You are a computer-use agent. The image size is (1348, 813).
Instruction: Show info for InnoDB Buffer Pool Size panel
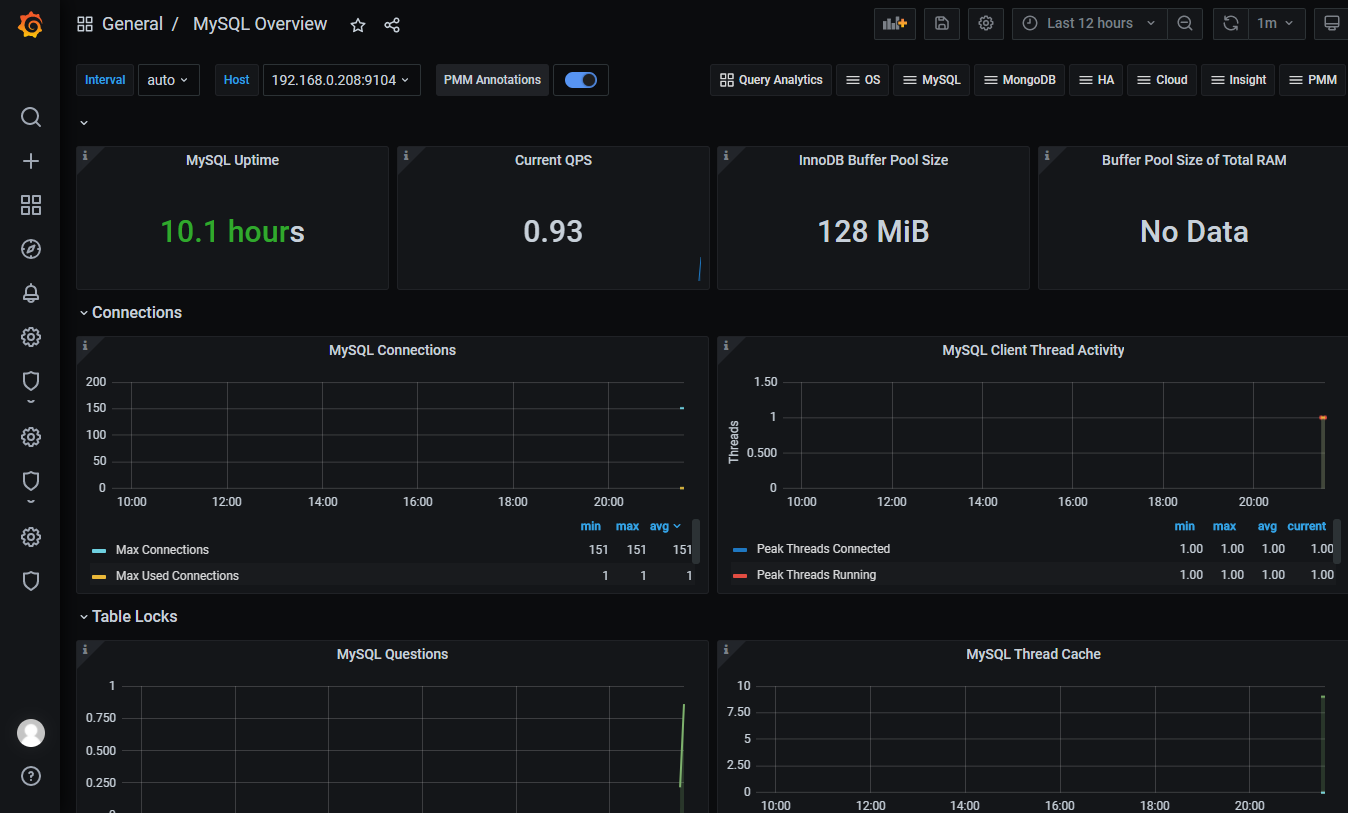click(x=725, y=155)
